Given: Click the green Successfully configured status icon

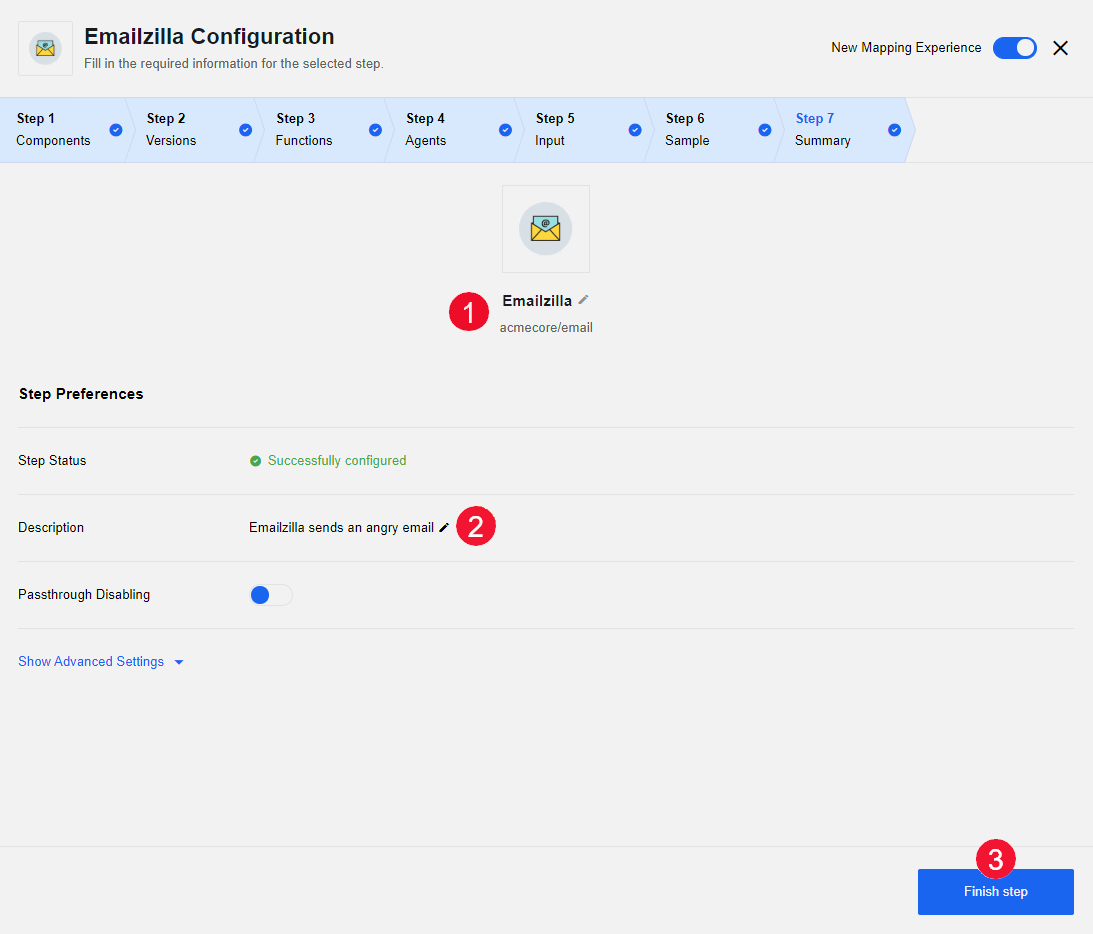Looking at the screenshot, I should click(255, 461).
